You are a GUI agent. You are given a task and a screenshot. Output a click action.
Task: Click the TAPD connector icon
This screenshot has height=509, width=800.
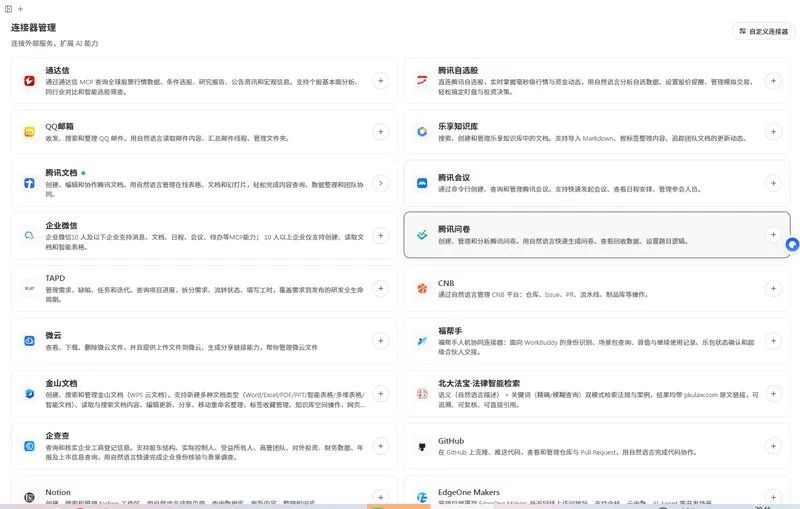coord(30,288)
